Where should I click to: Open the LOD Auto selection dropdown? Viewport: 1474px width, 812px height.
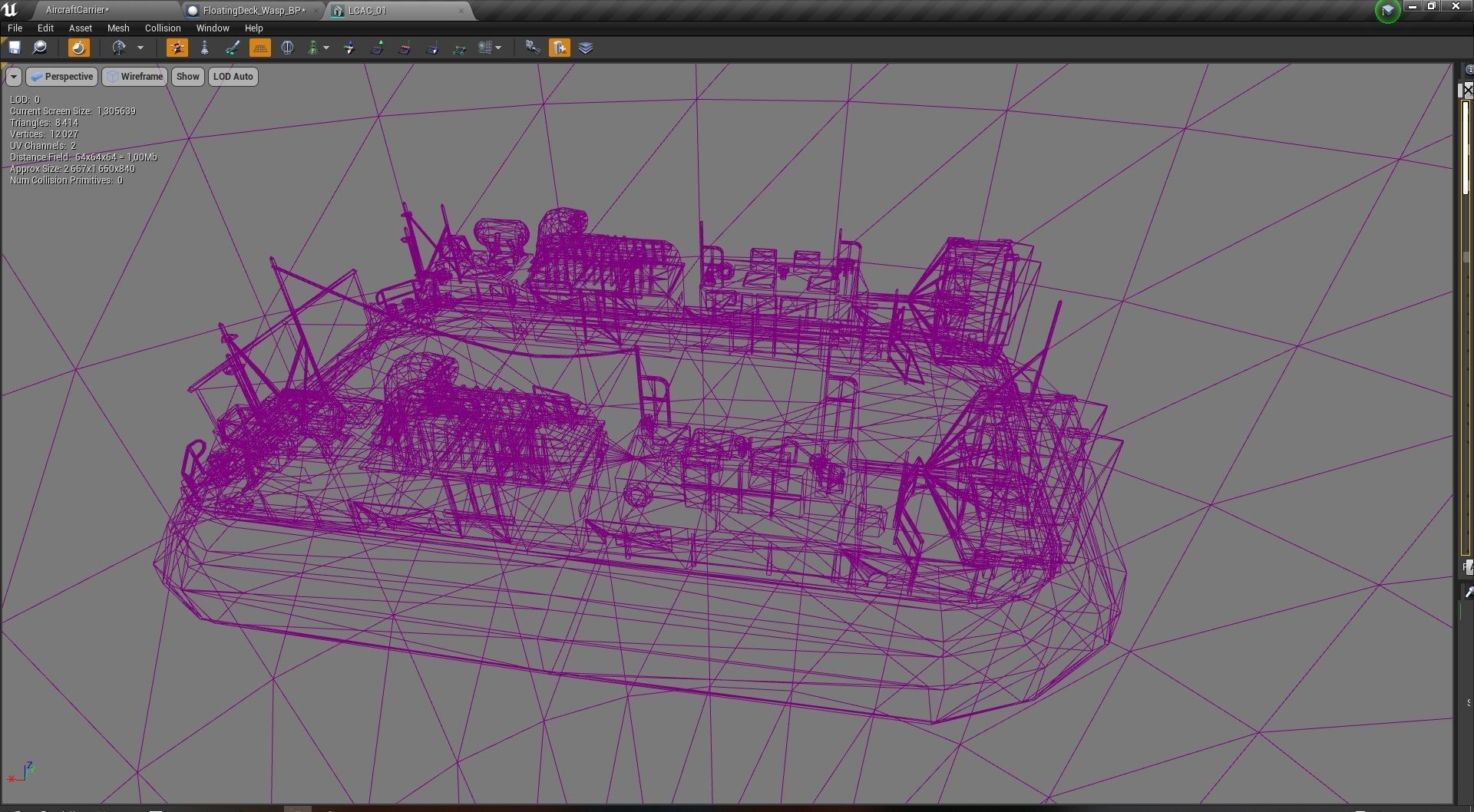coord(233,77)
